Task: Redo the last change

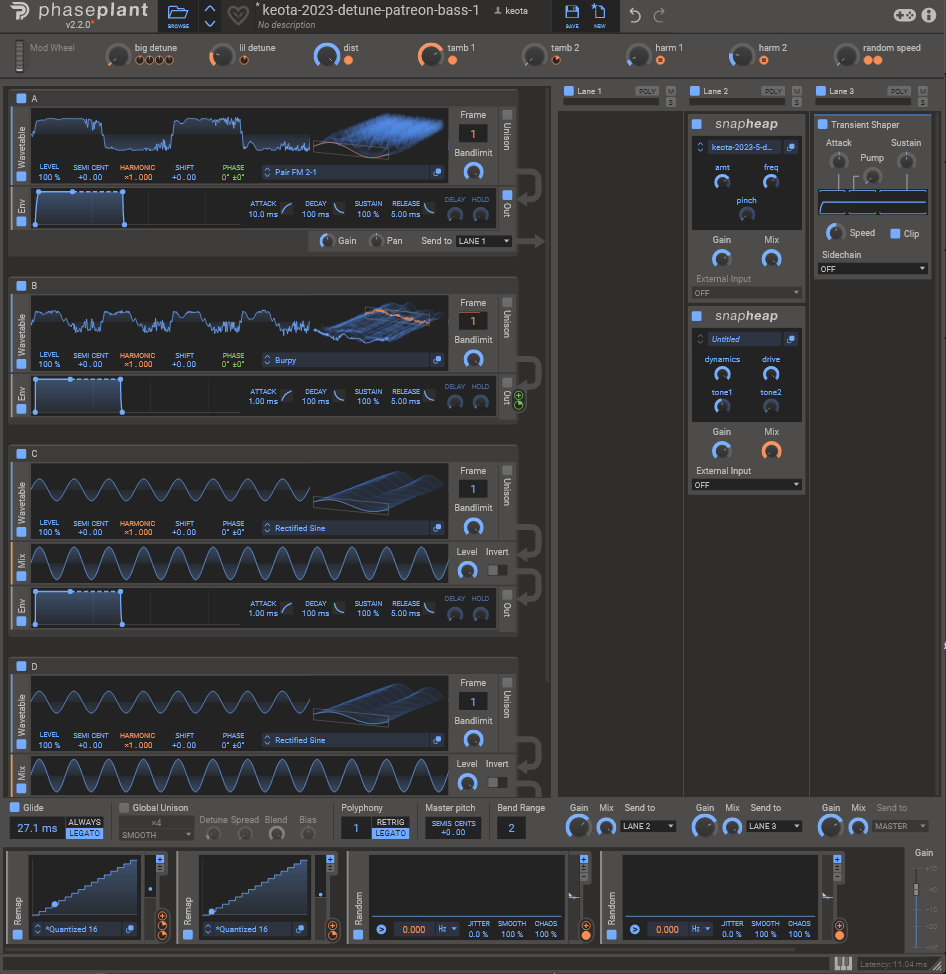Action: click(659, 15)
